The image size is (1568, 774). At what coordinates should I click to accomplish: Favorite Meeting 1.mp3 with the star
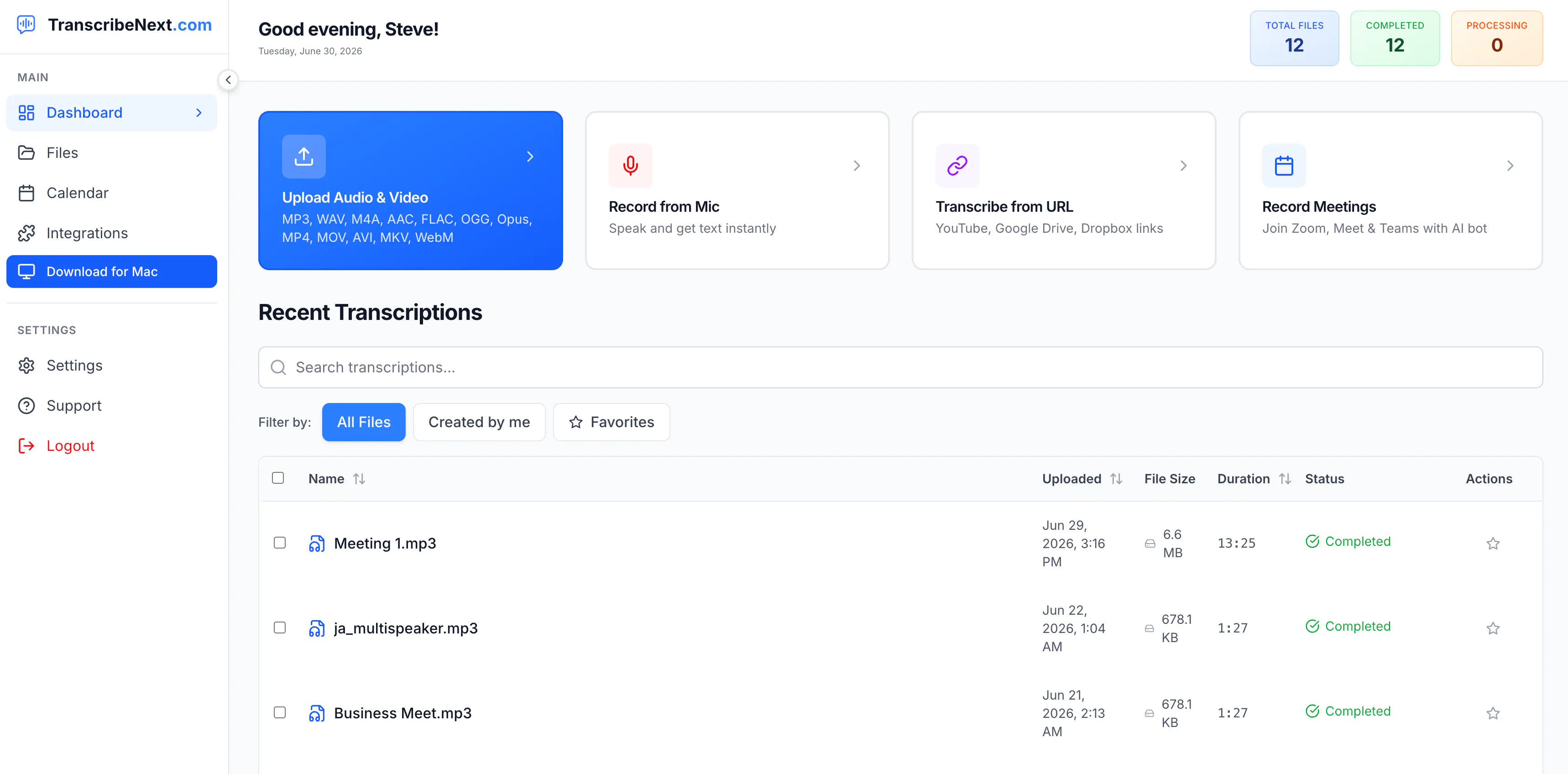(1493, 544)
